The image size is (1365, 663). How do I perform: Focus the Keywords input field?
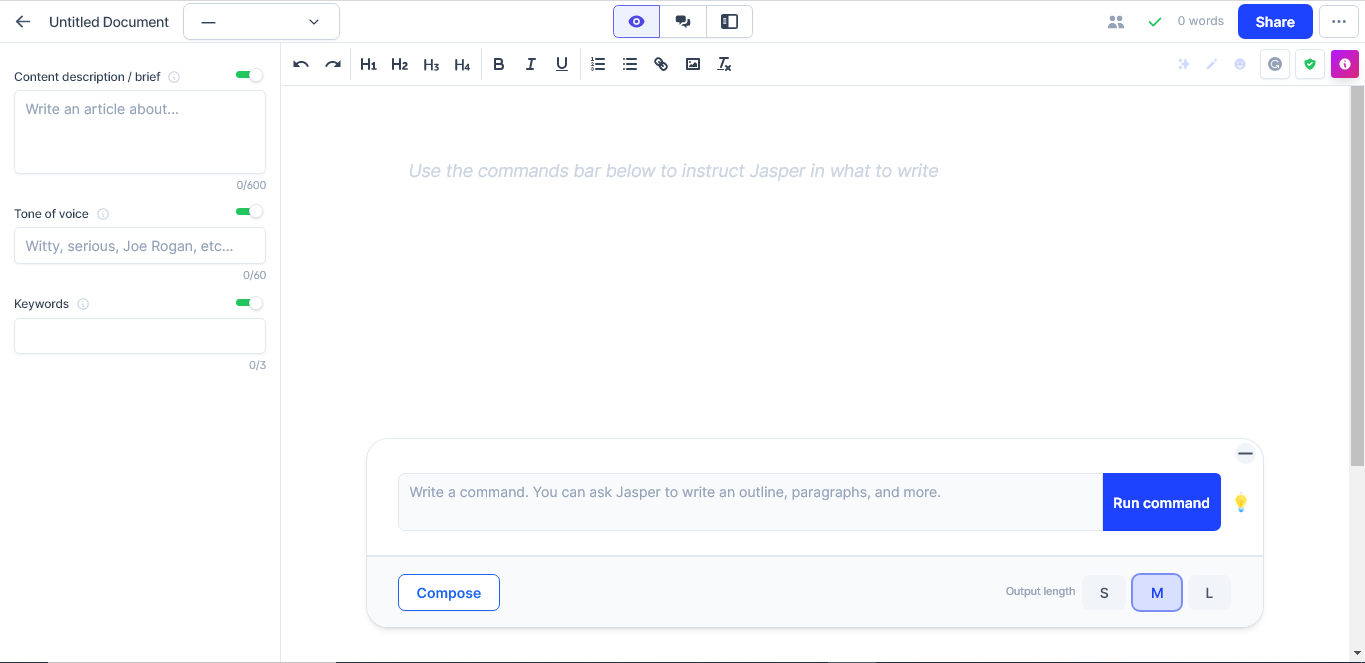(140, 336)
